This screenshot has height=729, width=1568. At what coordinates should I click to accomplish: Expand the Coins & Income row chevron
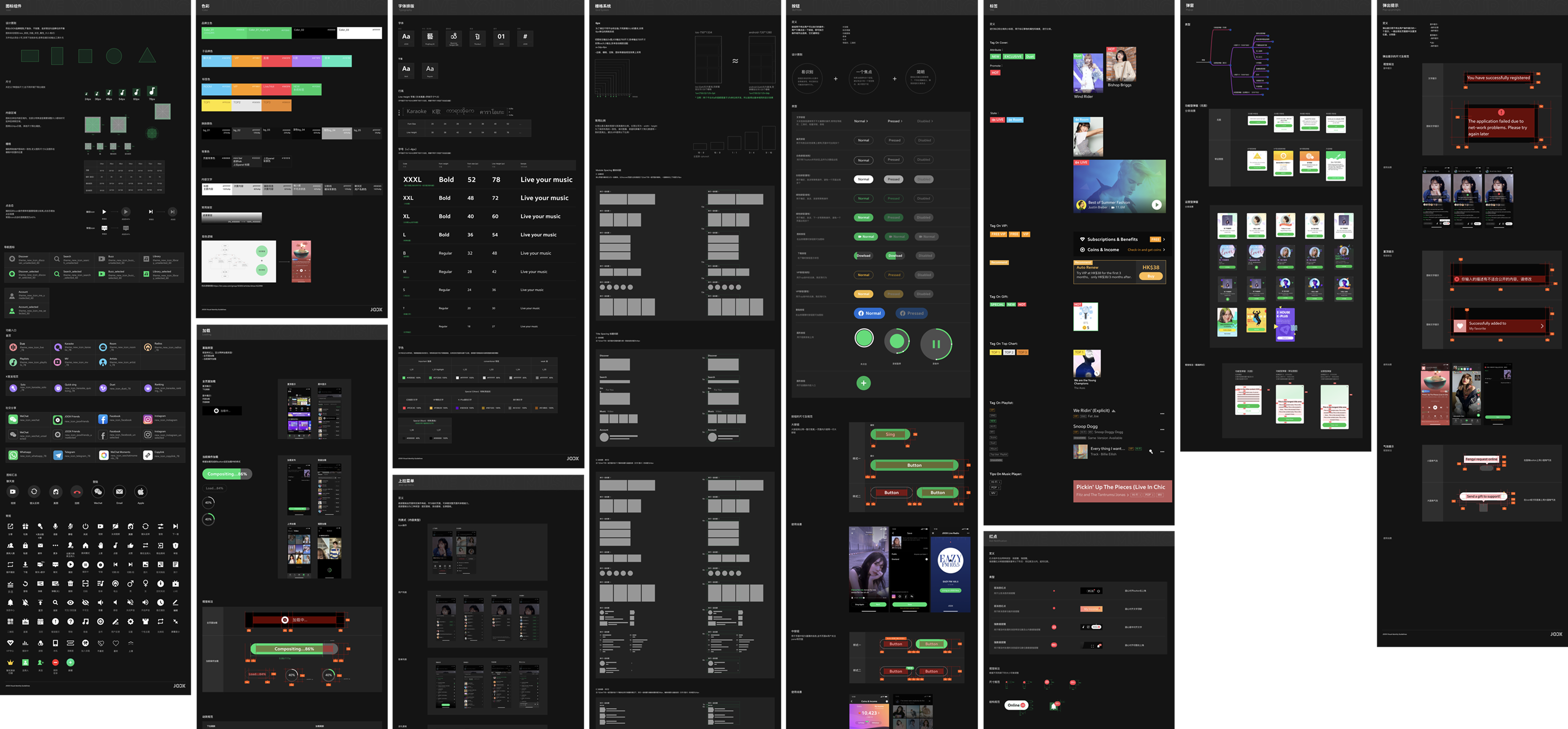(1164, 250)
